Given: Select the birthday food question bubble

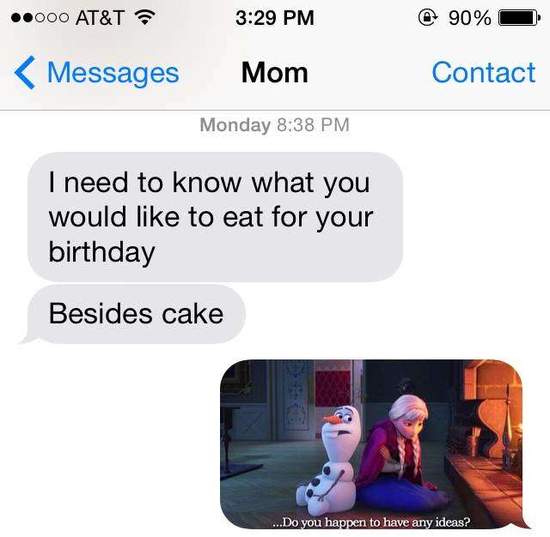Looking at the screenshot, I should click(x=215, y=217).
